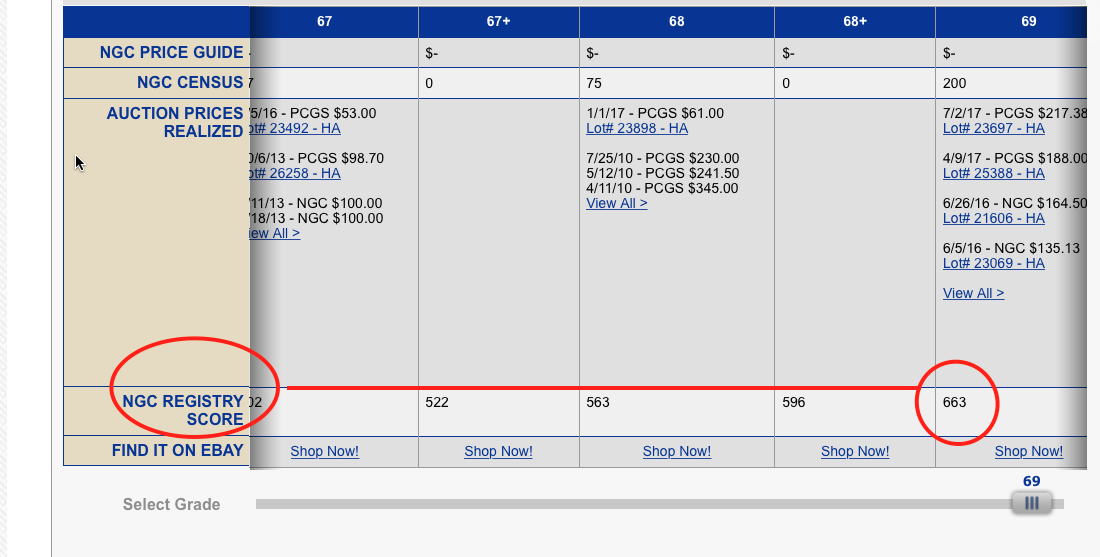
Task: Select the 68+ grade column header
Action: [x=854, y=22]
